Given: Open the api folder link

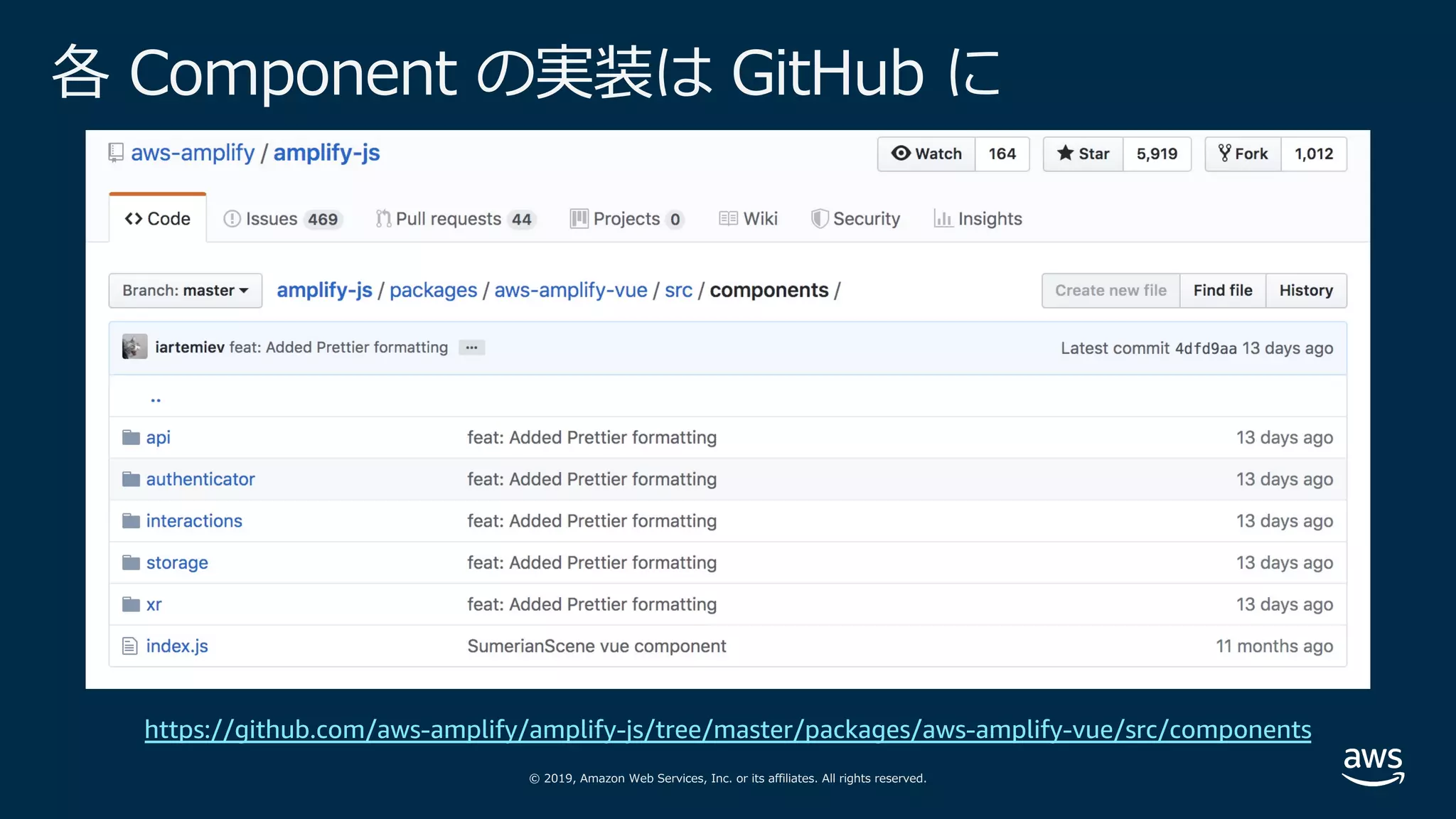Looking at the screenshot, I should click(159, 438).
